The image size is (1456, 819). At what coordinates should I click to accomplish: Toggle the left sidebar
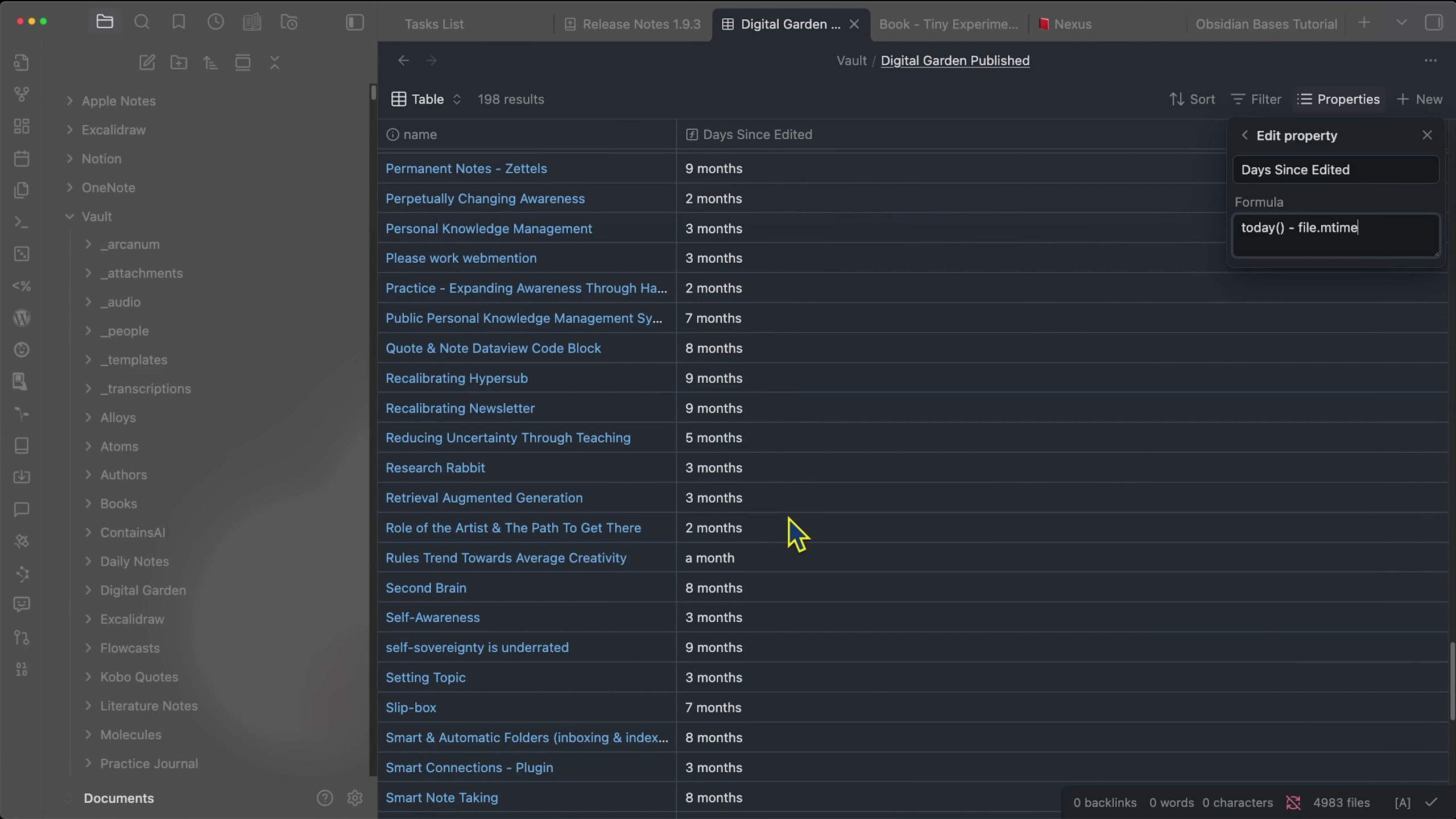pos(355,22)
